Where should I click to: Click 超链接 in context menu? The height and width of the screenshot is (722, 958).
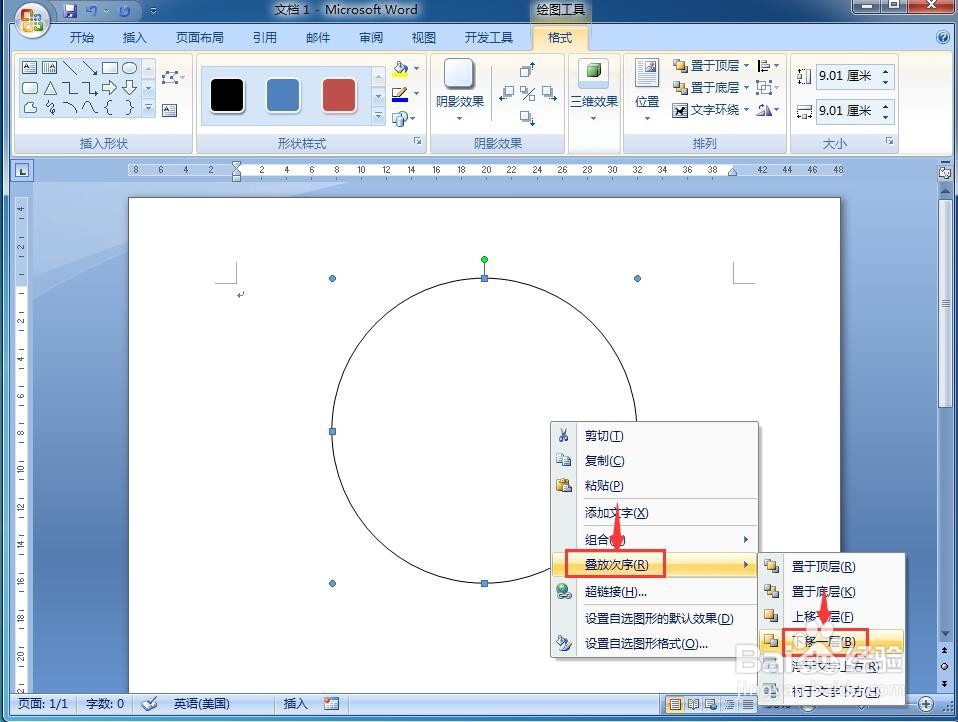coord(654,592)
